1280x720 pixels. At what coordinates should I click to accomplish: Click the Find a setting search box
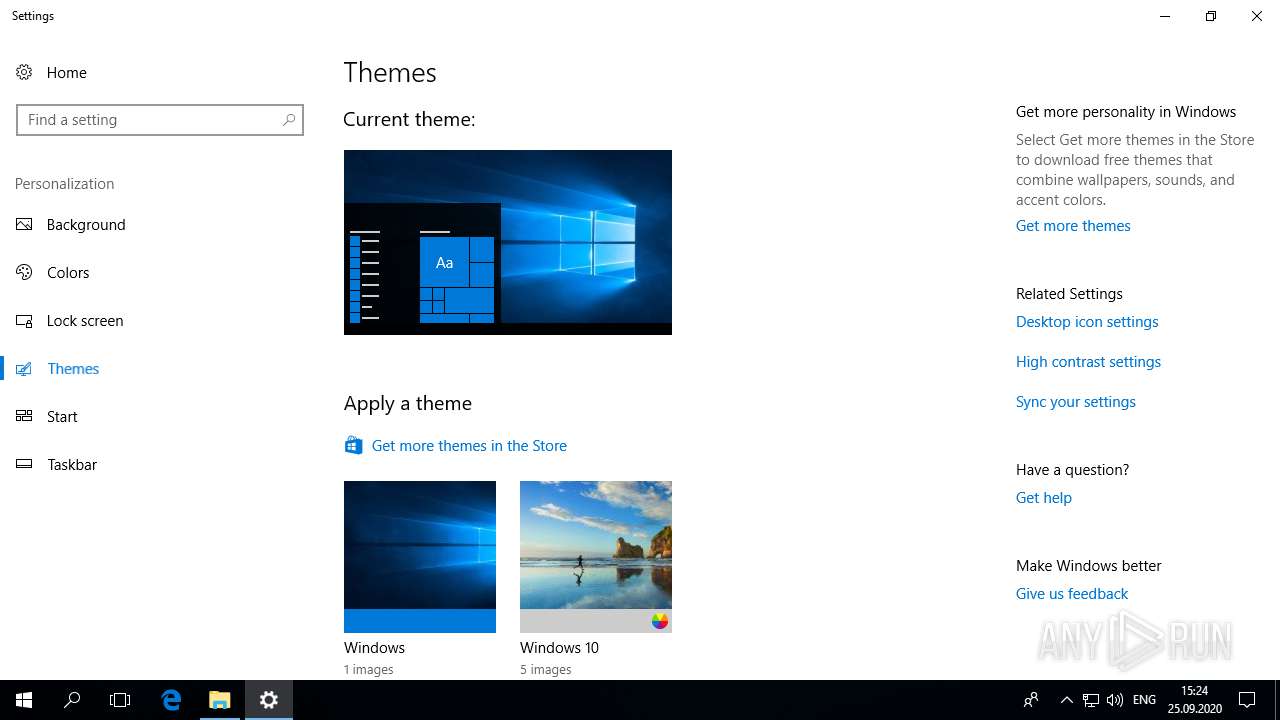point(160,120)
